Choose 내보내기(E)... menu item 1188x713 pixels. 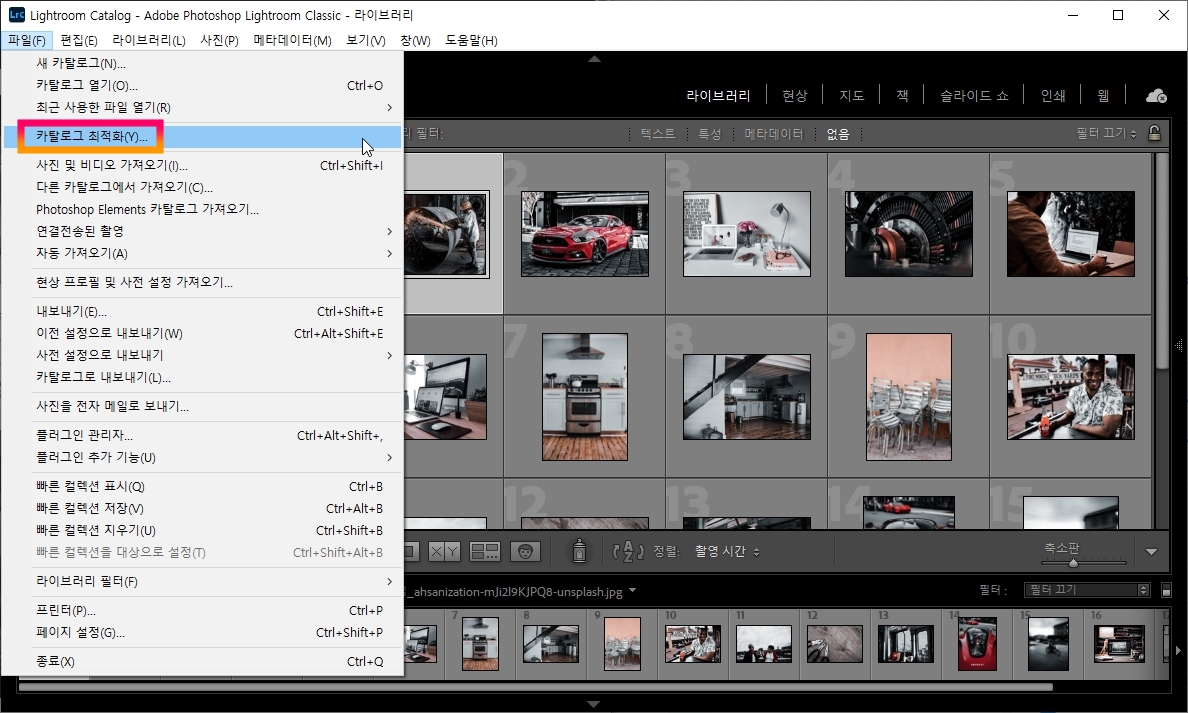[x=202, y=311]
